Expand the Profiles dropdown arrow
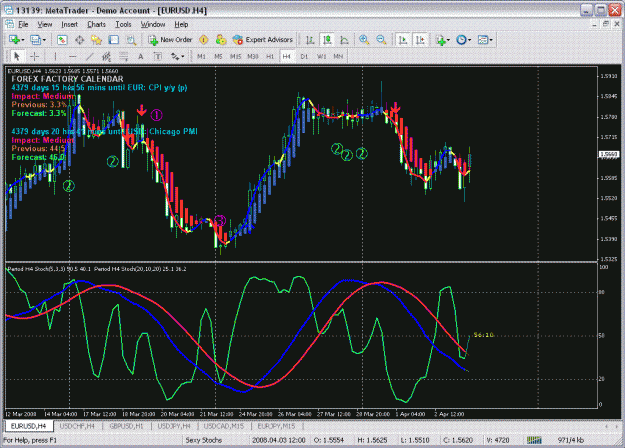625x448 pixels. 44,40
